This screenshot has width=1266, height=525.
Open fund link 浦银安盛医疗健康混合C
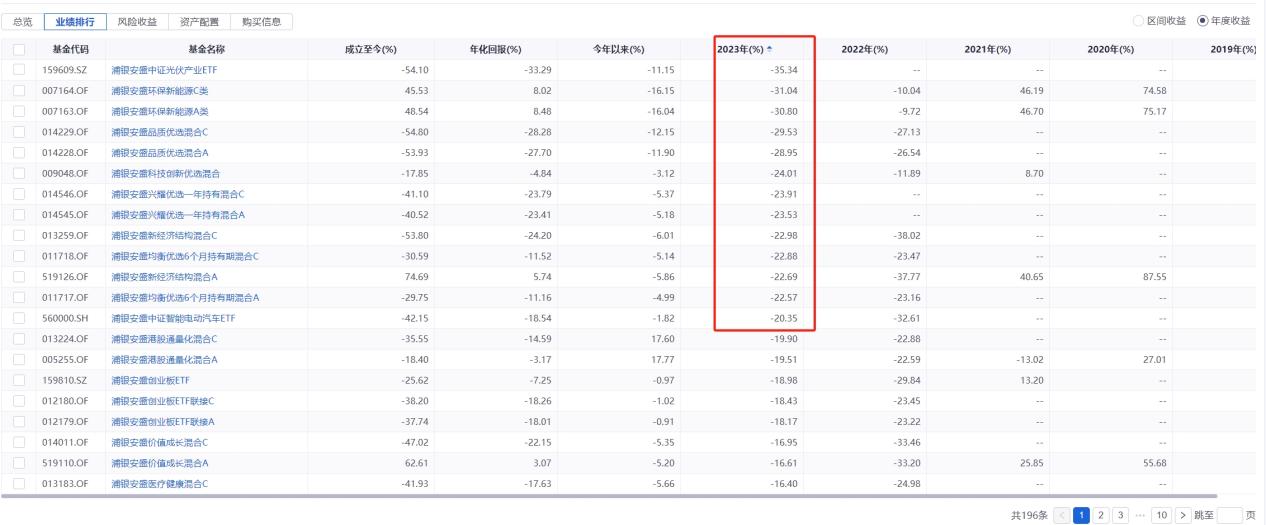click(160, 484)
